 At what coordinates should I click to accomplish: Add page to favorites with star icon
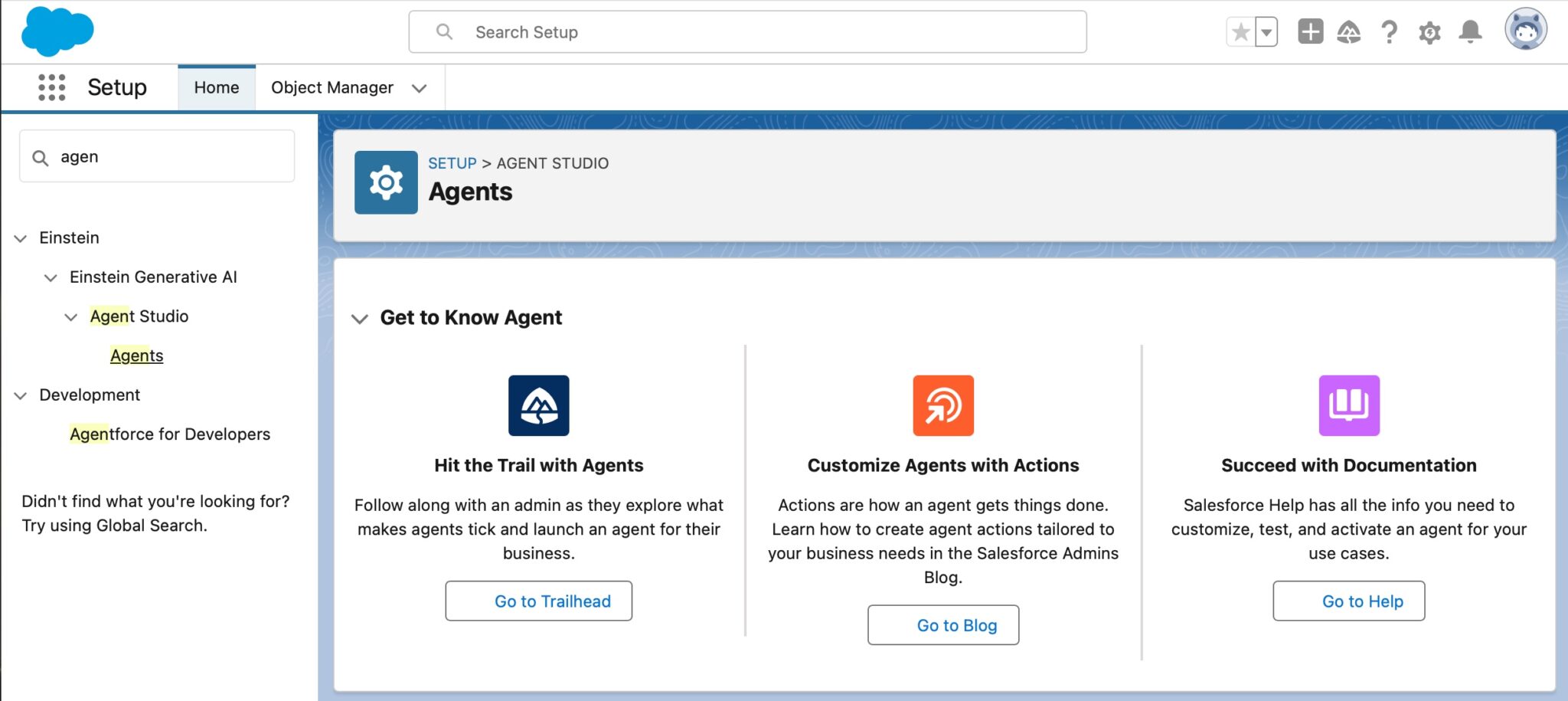(1241, 32)
